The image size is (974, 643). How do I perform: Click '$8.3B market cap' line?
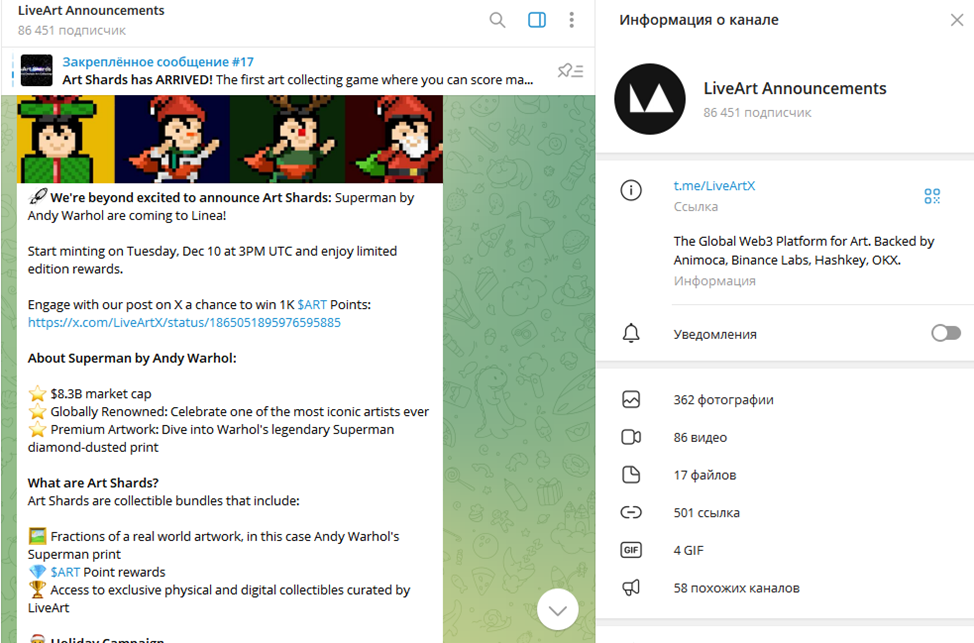click(101, 394)
